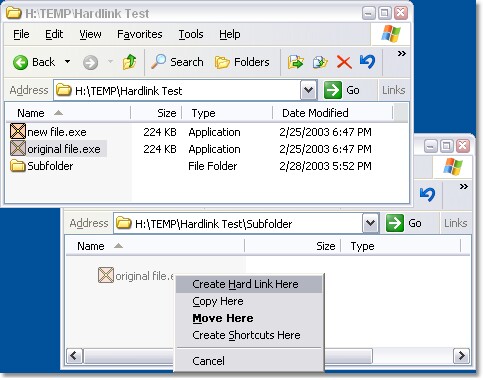Choose Move Here from the context menu
Viewport: 483px width, 380px height.
point(249,318)
